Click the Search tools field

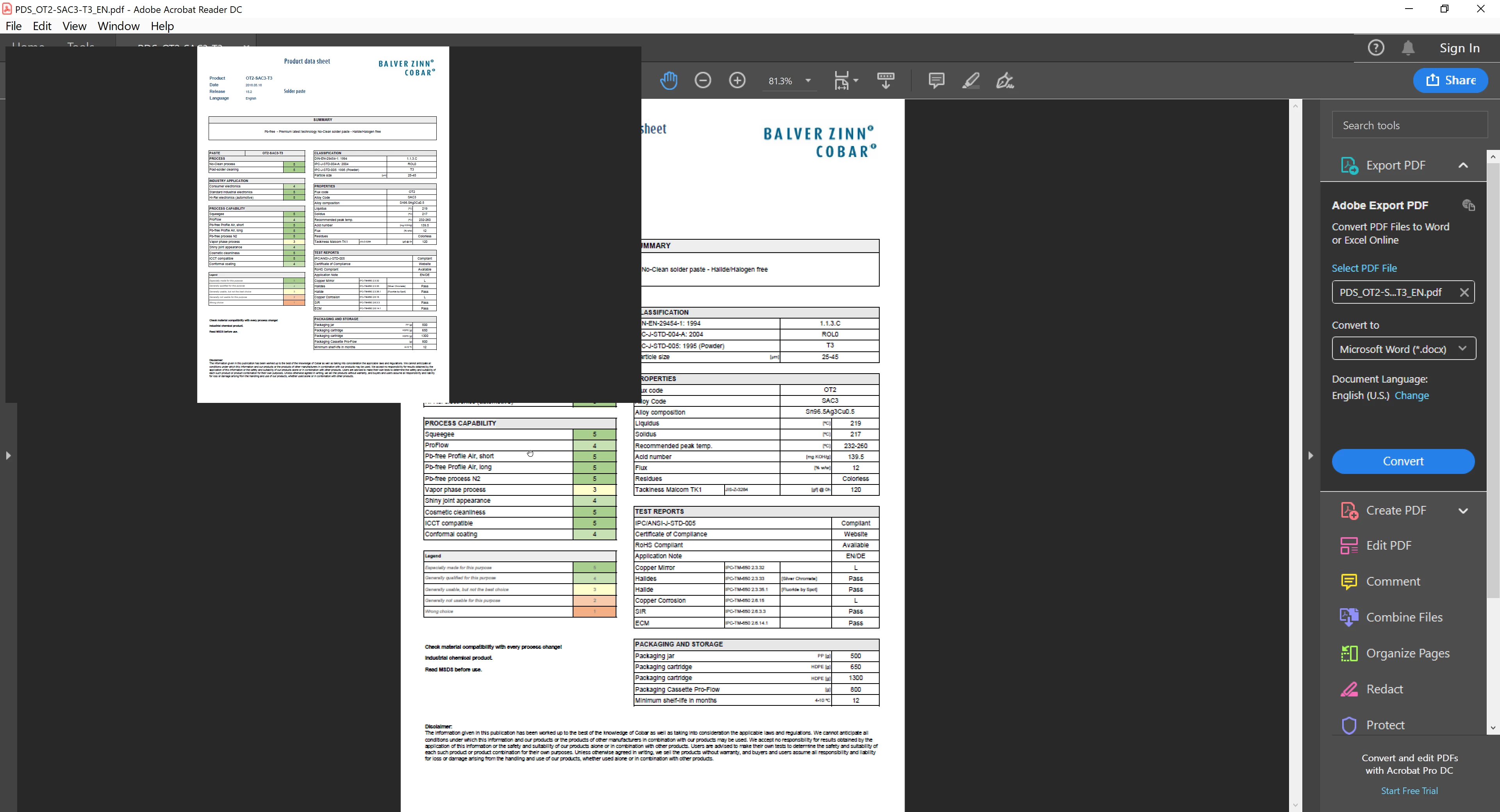(1409, 125)
